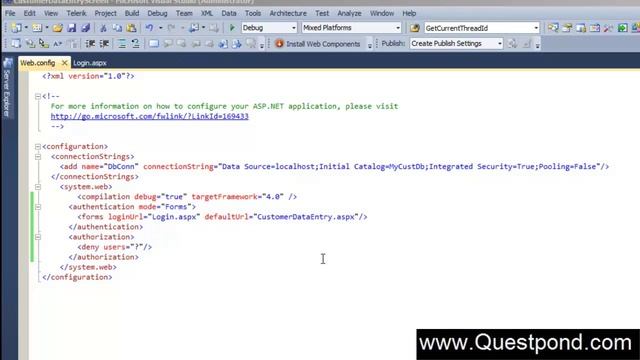Open the Telerik menu
Viewport: 640px width, 360px height.
(x=76, y=13)
